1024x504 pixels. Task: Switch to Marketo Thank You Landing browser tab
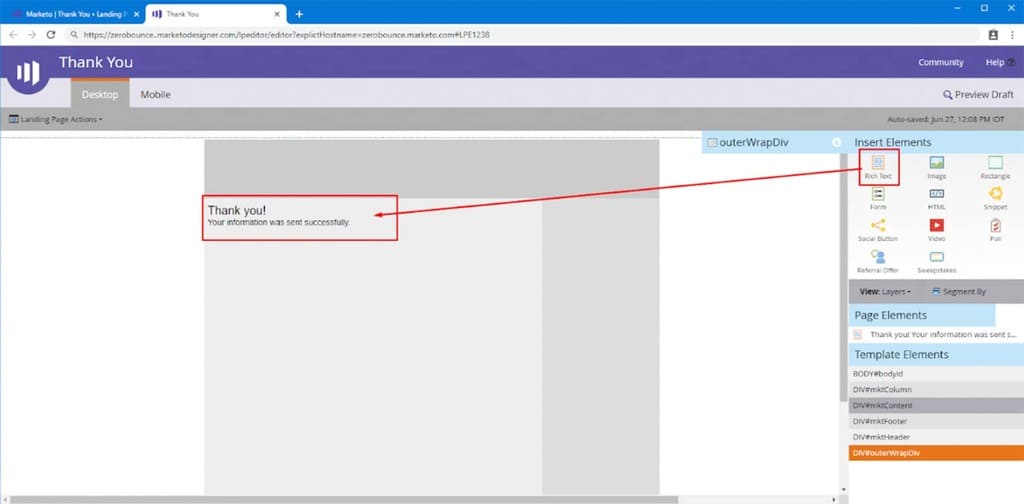[x=74, y=14]
